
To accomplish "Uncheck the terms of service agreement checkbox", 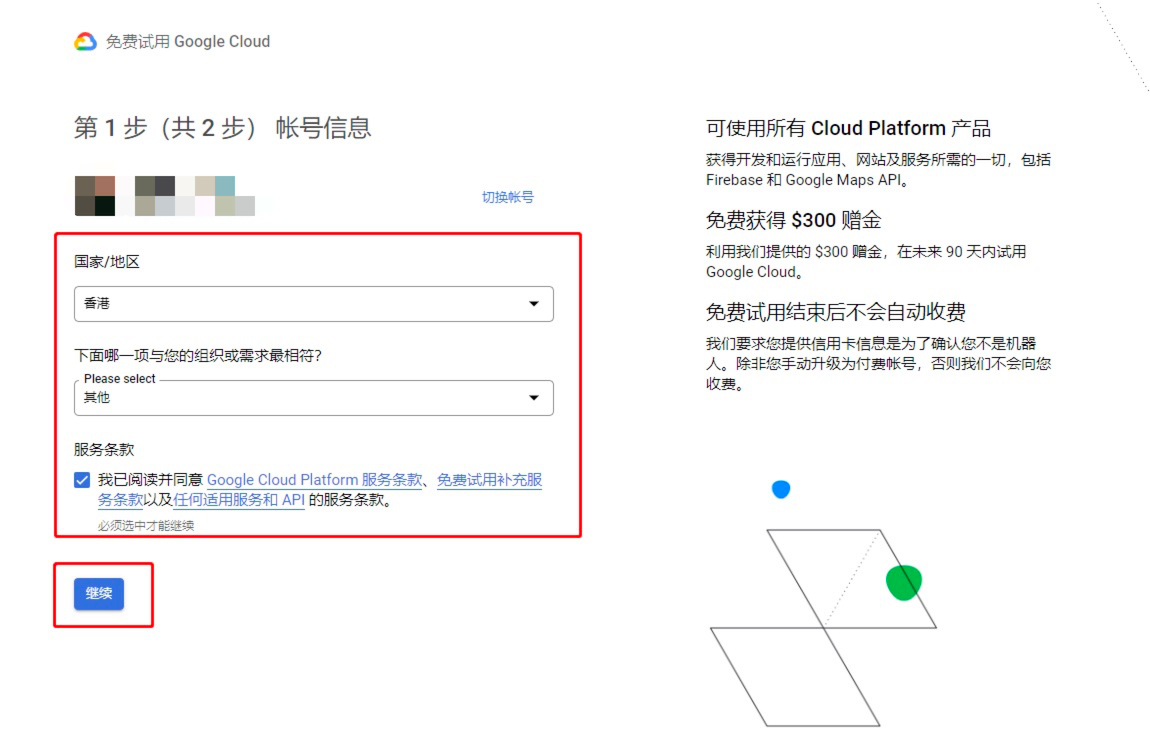I will point(82,480).
